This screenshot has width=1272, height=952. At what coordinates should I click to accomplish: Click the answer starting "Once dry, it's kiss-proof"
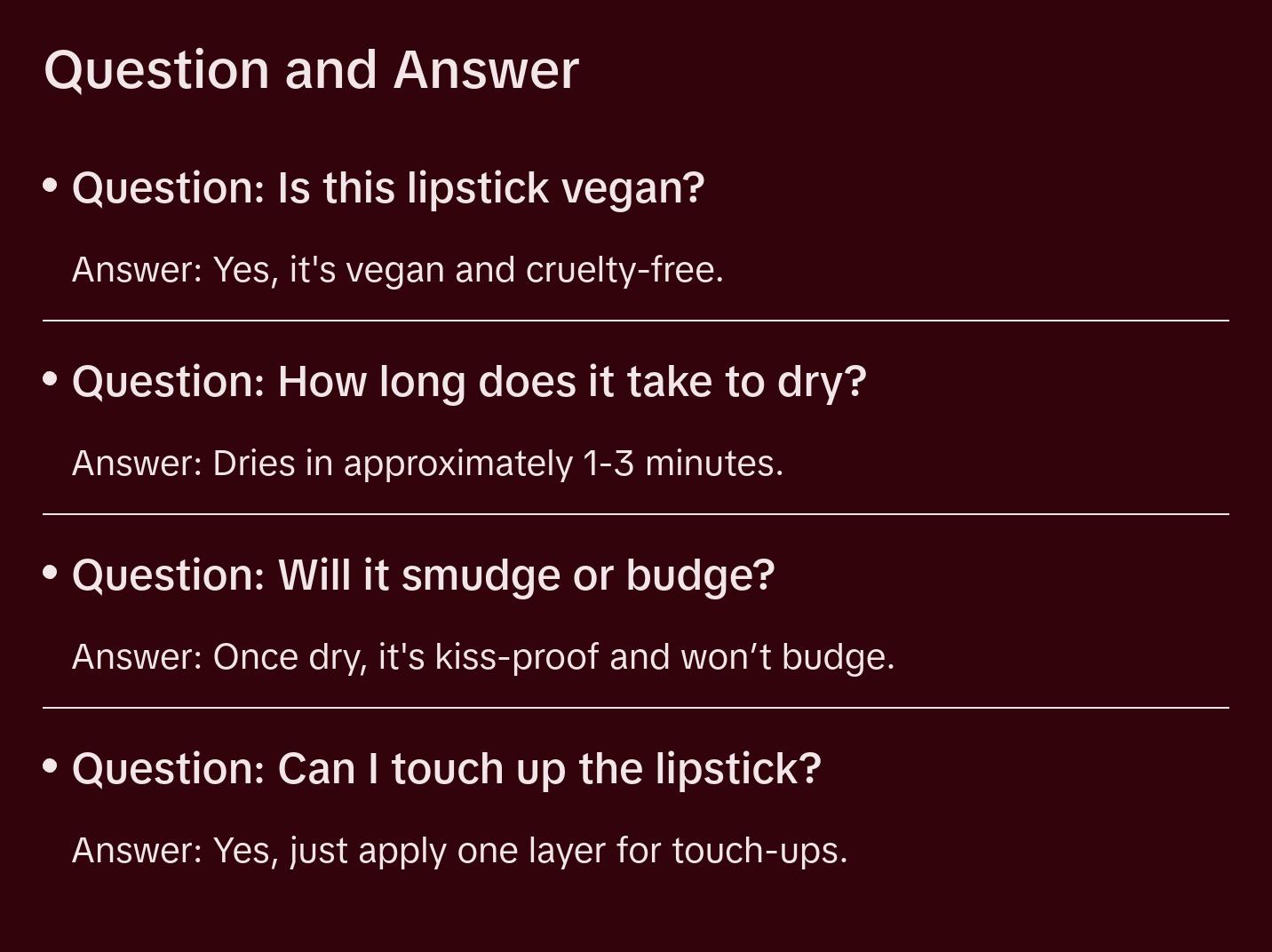[x=483, y=657]
